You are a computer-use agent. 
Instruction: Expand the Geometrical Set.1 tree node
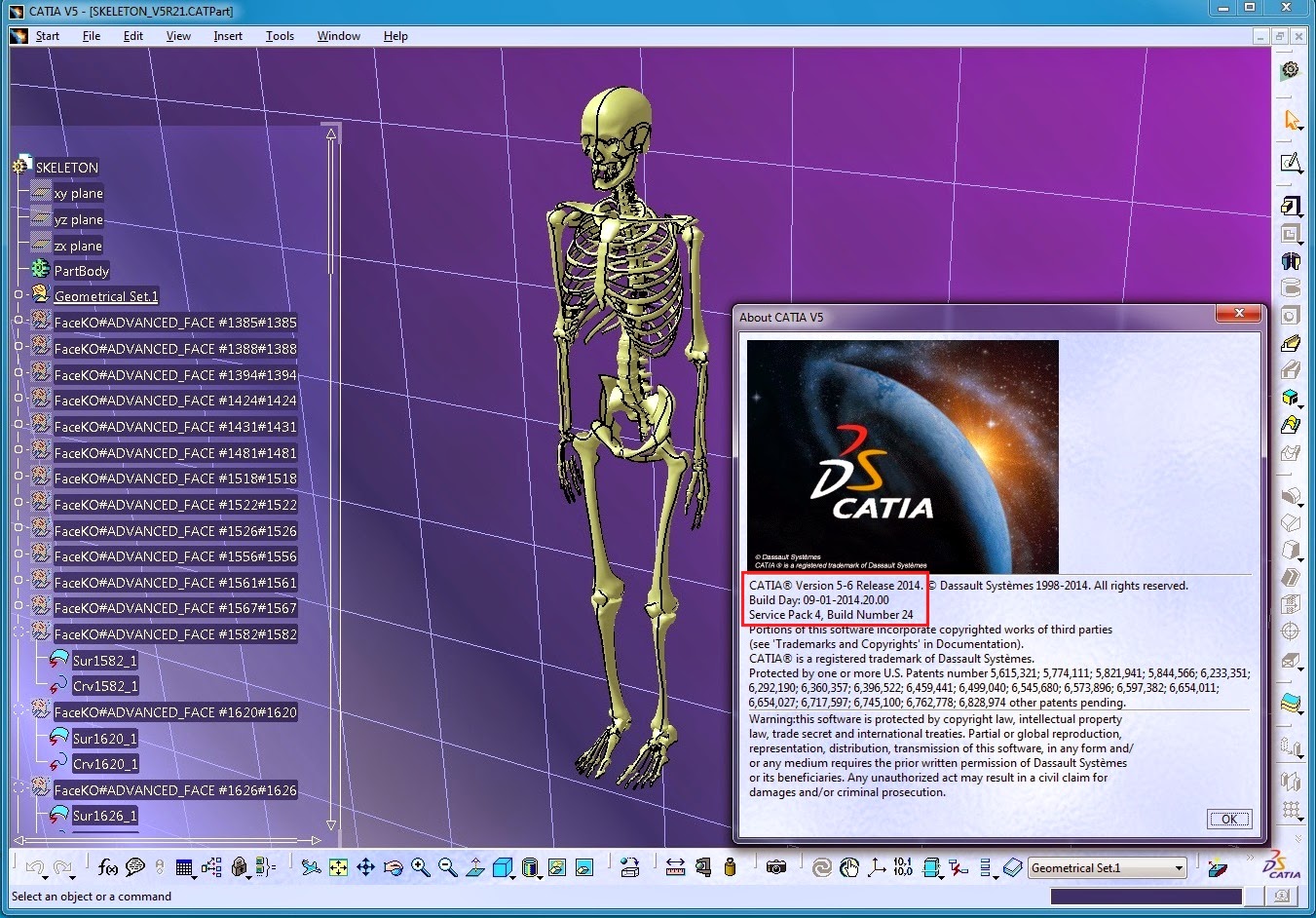click(x=18, y=293)
